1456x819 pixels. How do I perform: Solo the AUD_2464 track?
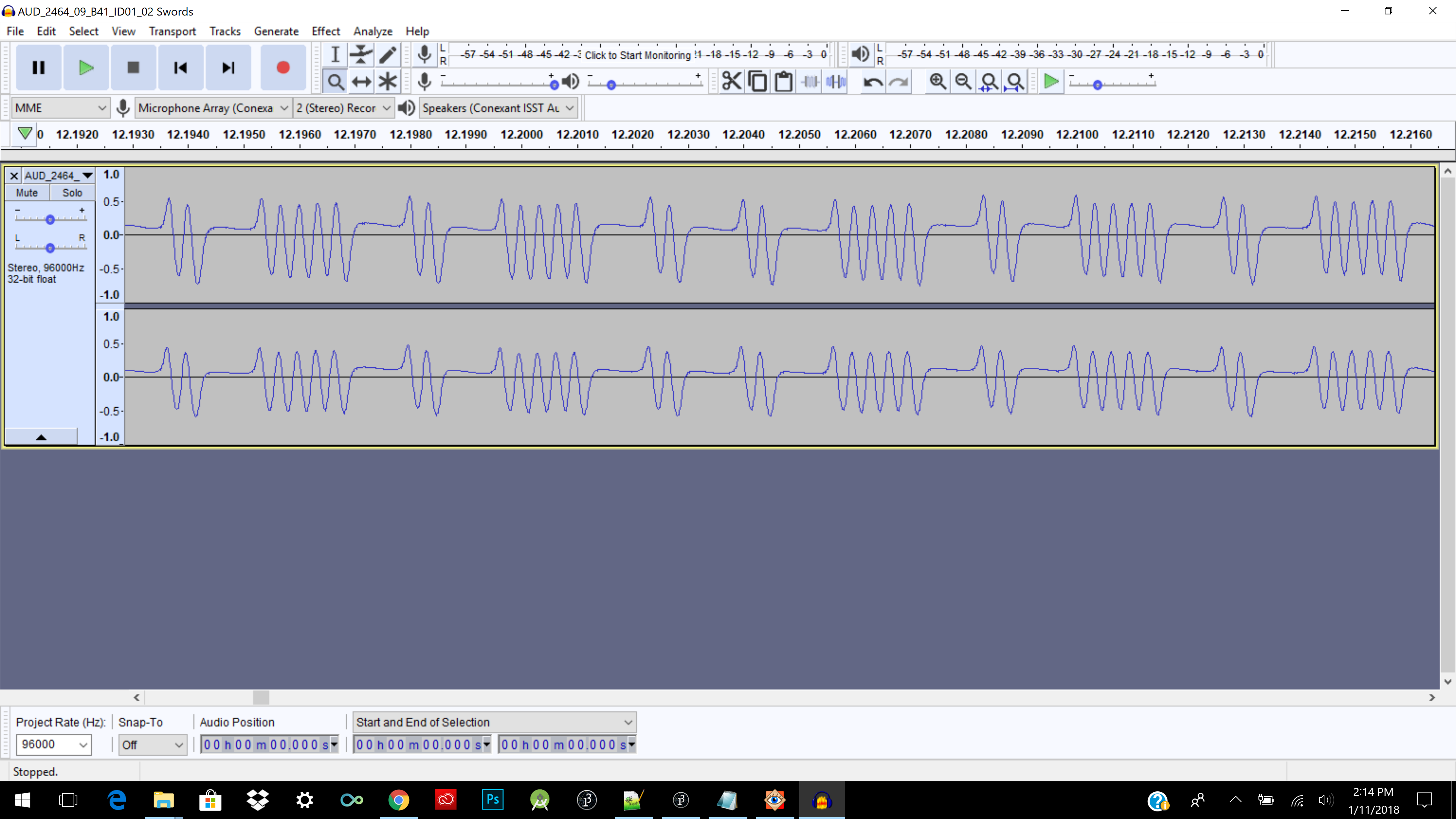(72, 193)
